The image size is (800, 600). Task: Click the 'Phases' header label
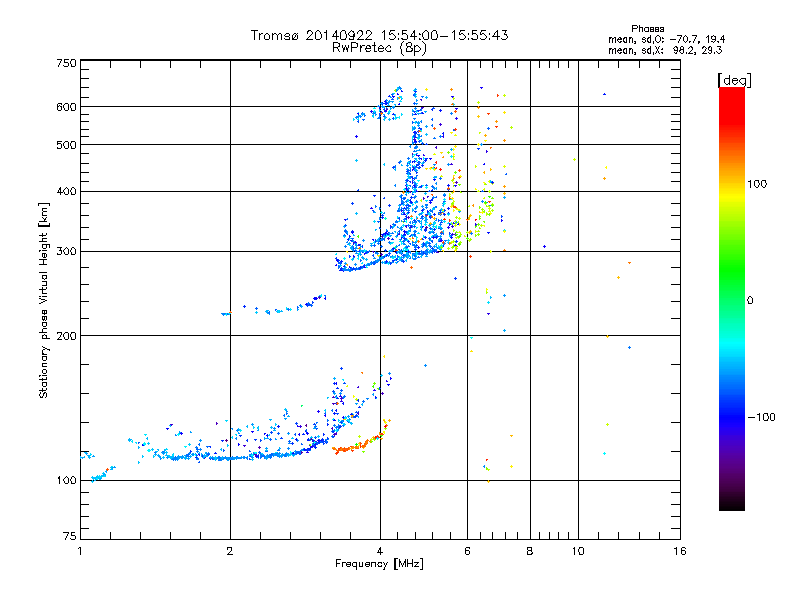point(647,29)
